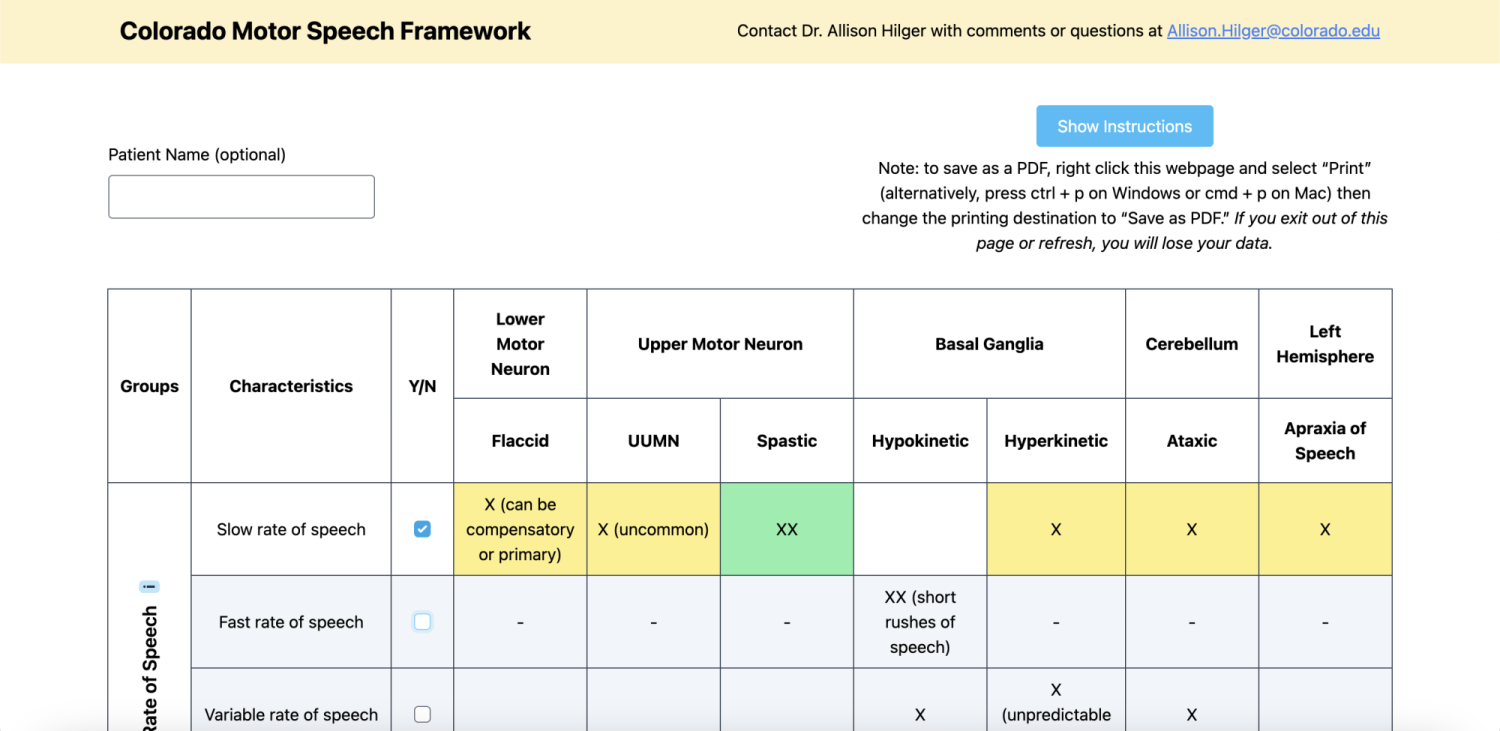The height and width of the screenshot is (731, 1500).
Task: Click the Slow rate of speech label
Action: [291, 529]
